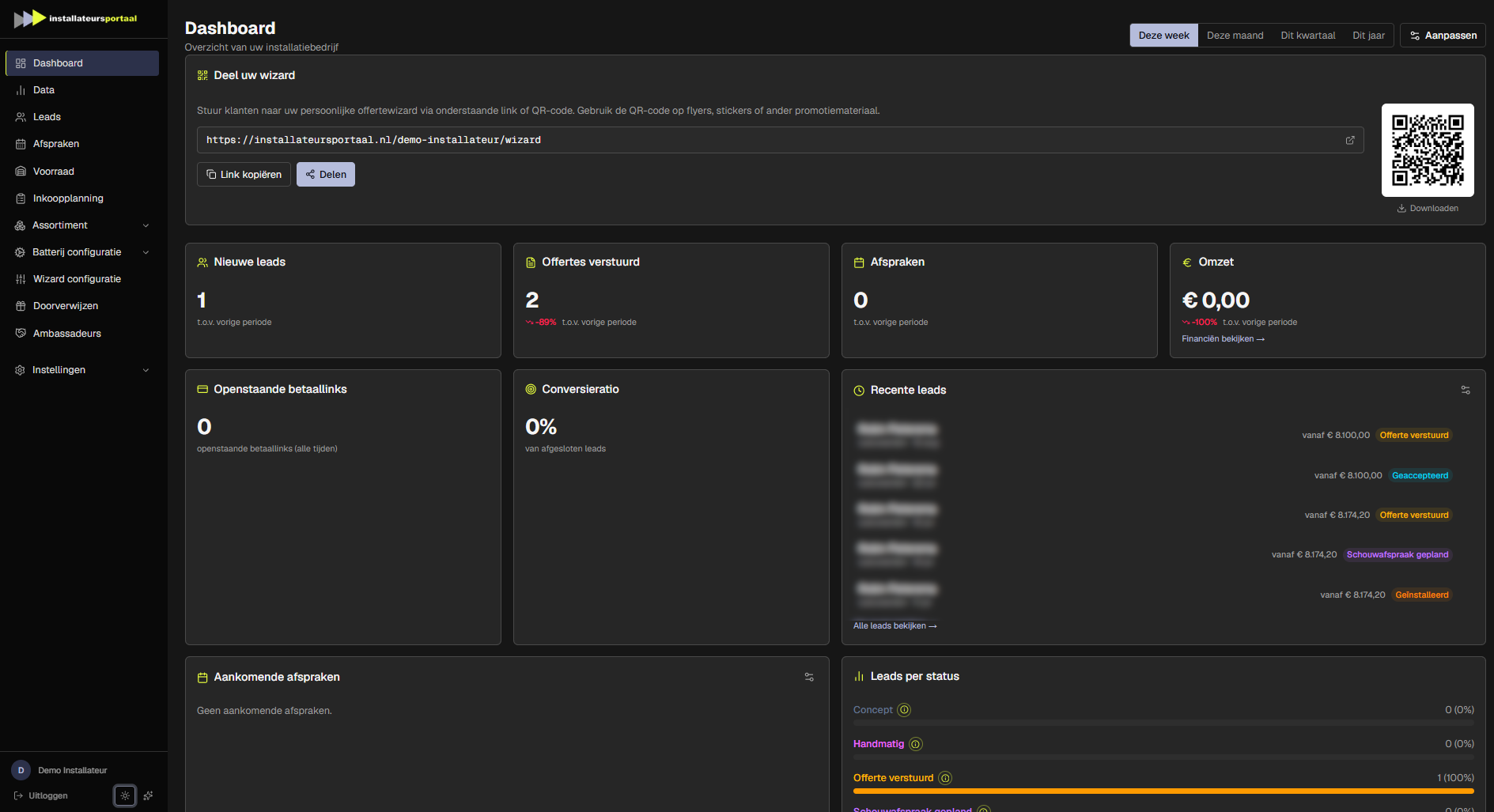The image size is (1494, 812).
Task: Click the wizard QR code image
Action: (1428, 150)
